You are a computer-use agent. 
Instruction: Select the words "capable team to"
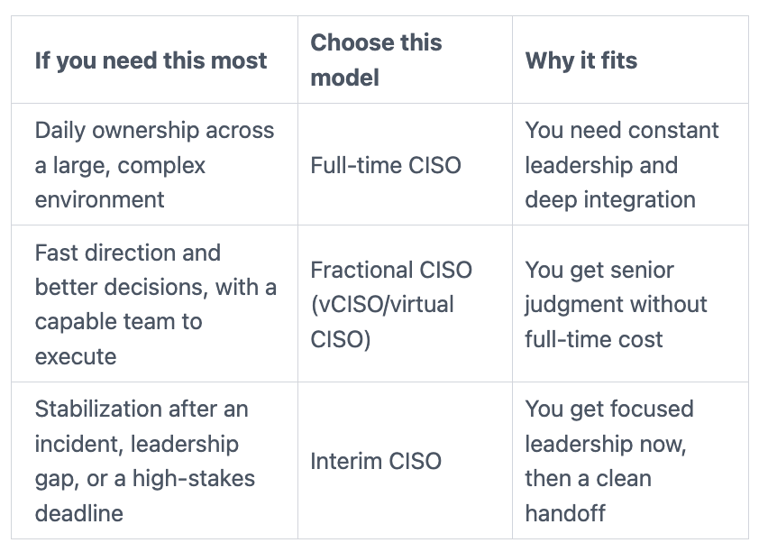[119, 322]
